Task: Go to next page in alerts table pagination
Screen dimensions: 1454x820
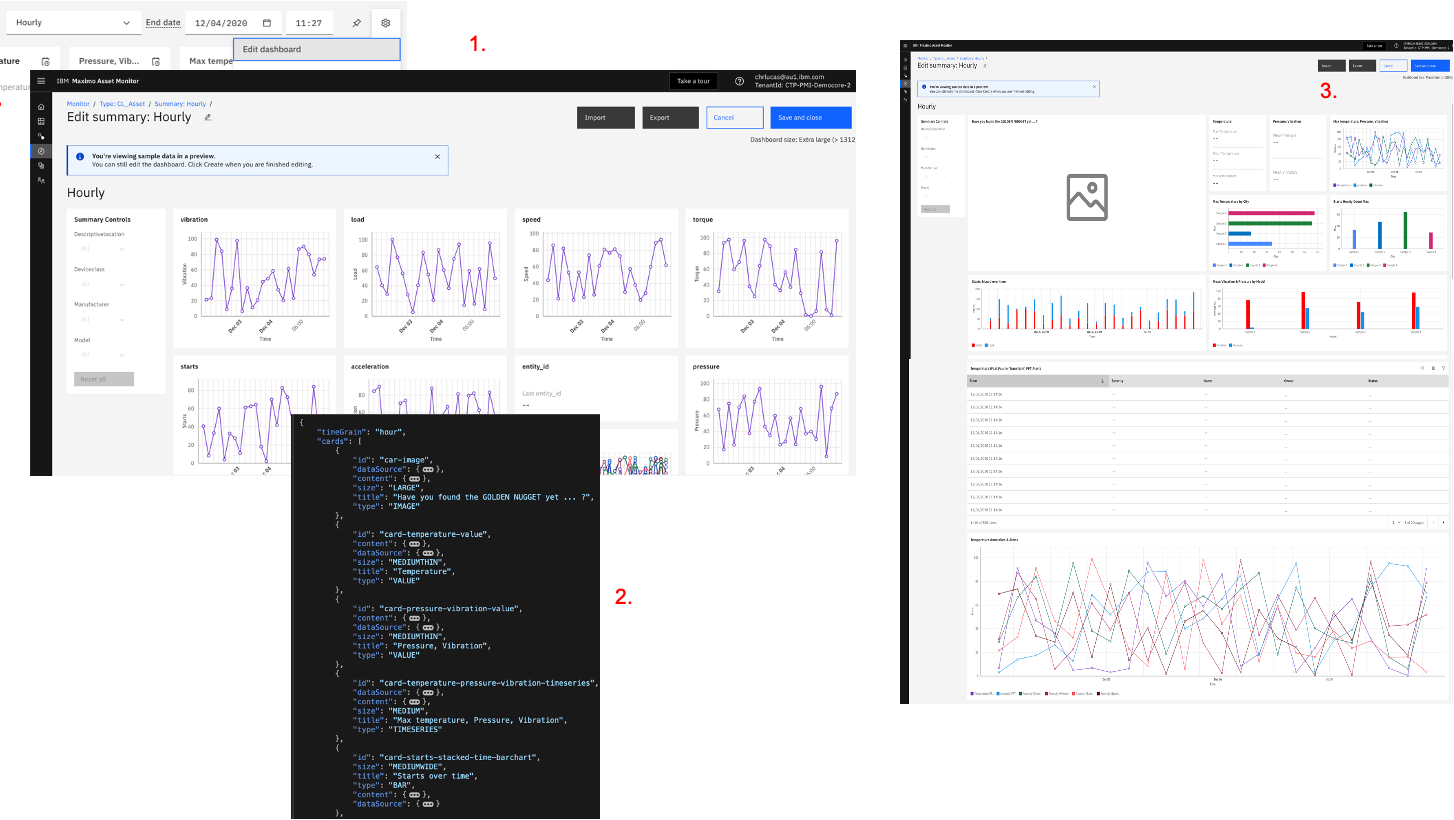Action: click(1442, 523)
